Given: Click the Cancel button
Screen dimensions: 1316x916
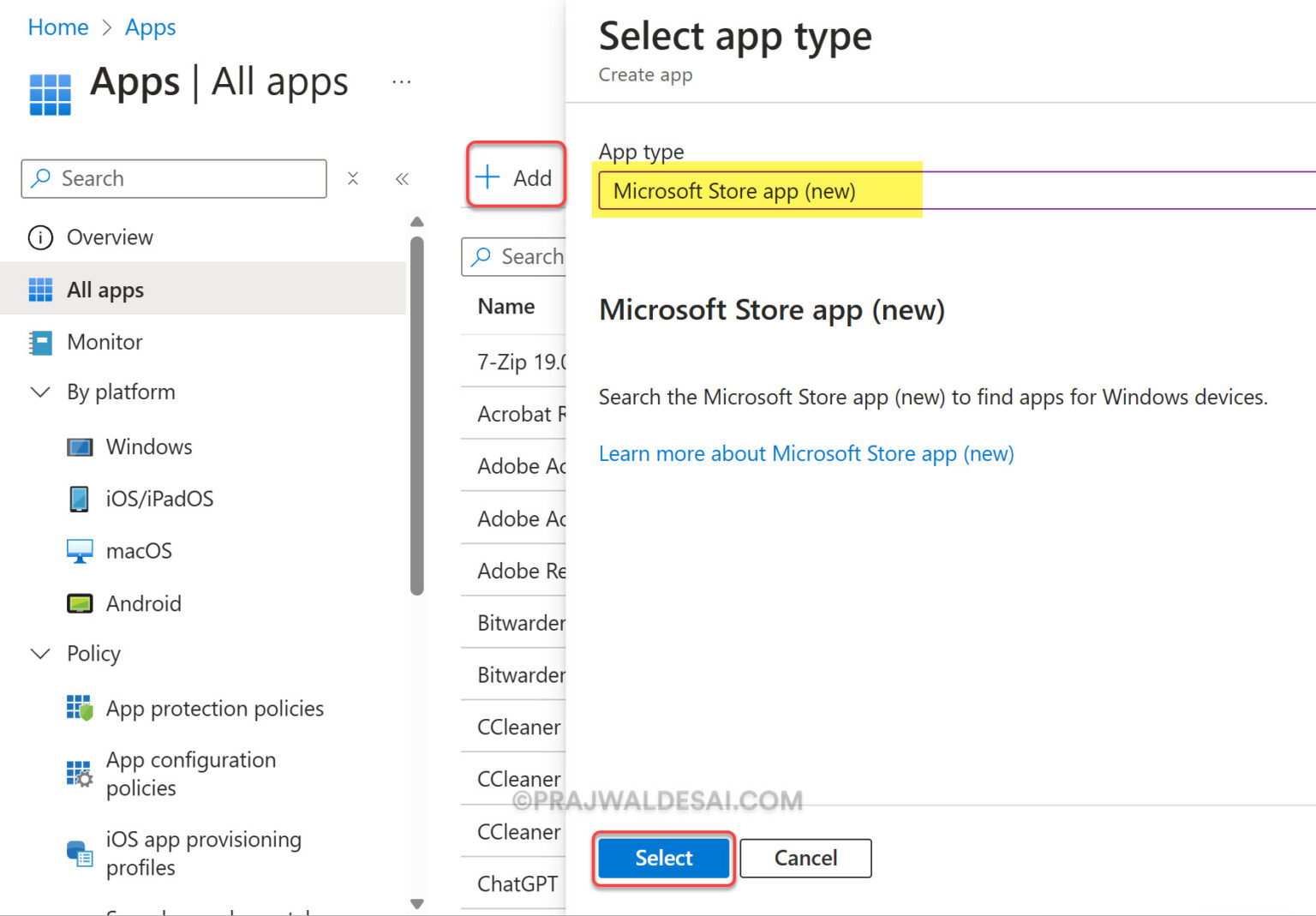Looking at the screenshot, I should pyautogui.click(x=805, y=858).
